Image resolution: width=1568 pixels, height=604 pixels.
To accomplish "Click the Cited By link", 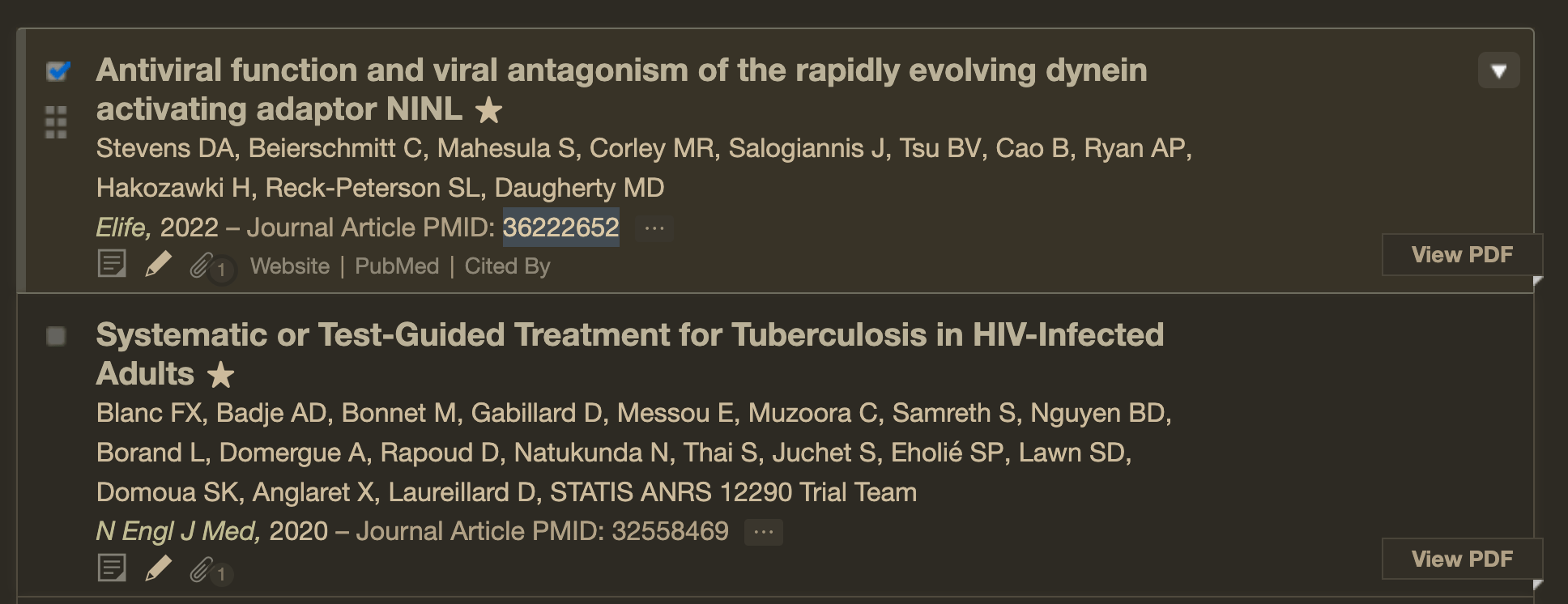I will (507, 266).
